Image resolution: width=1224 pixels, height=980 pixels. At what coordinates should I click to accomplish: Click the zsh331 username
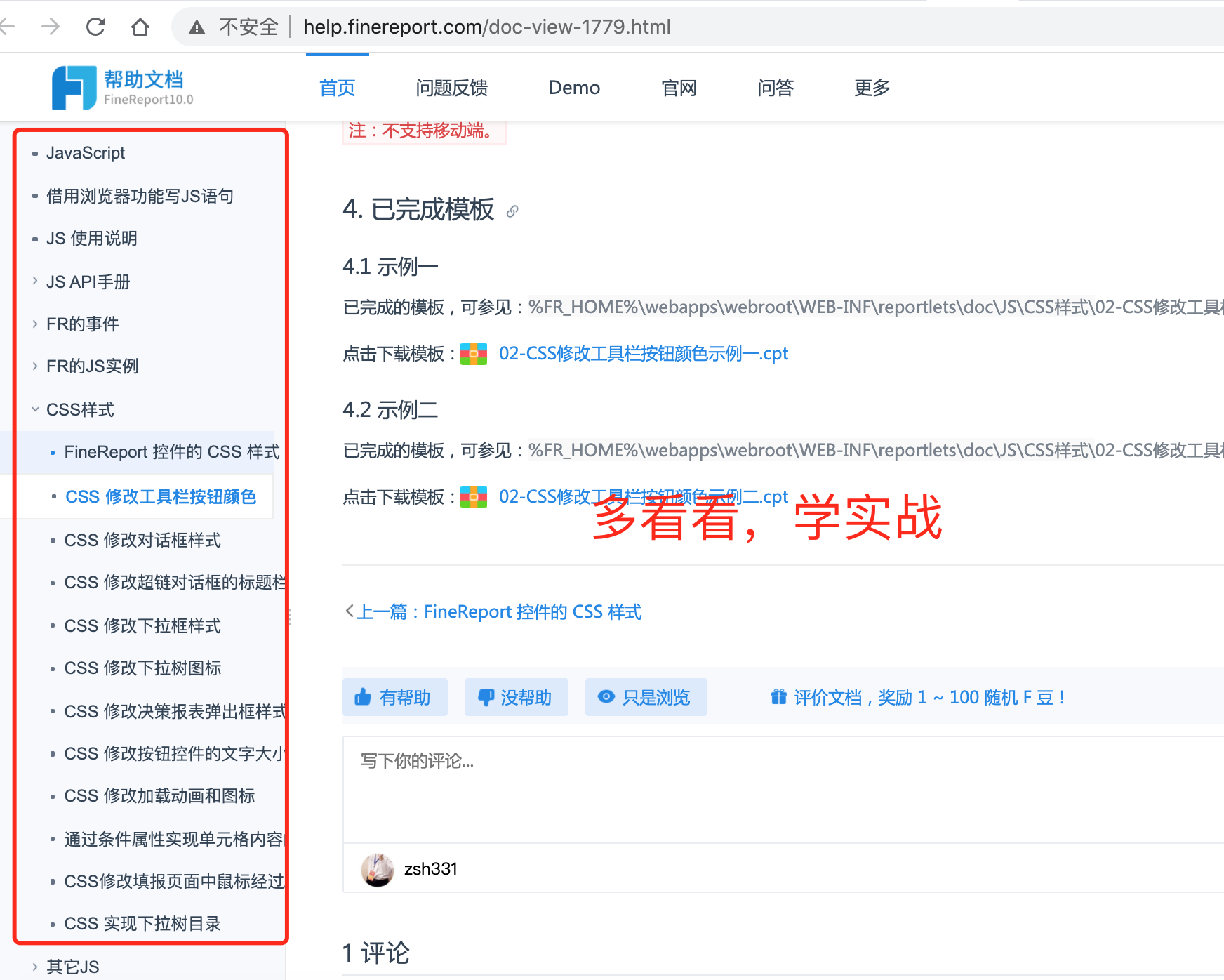[x=431, y=869]
